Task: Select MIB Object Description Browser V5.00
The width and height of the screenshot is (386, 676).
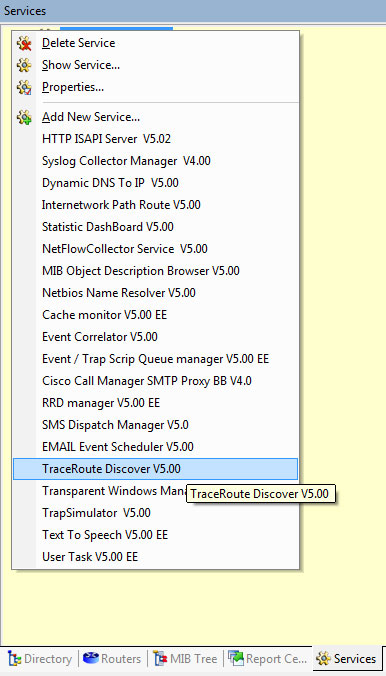Action: point(155,271)
